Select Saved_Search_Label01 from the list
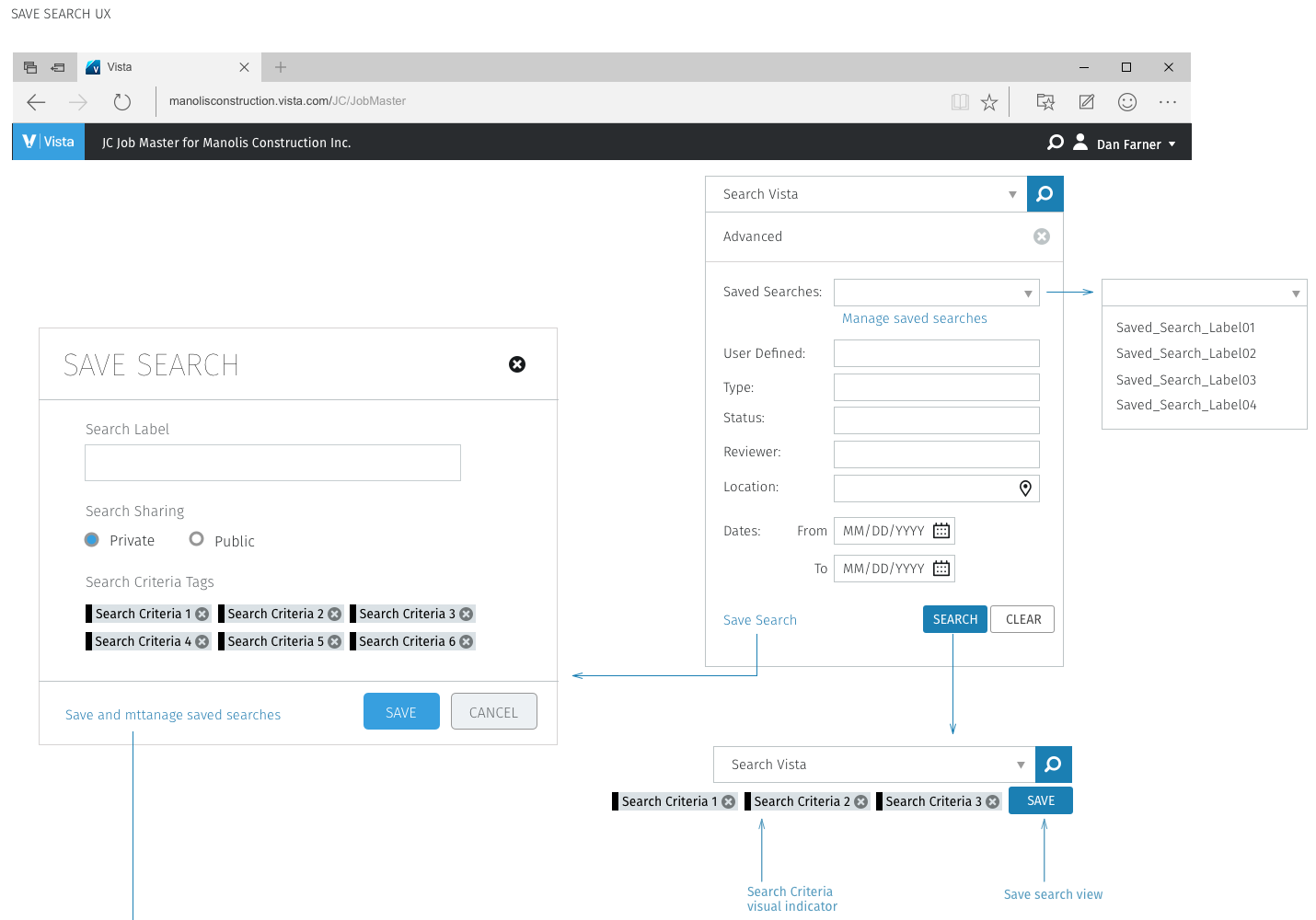 [1185, 328]
